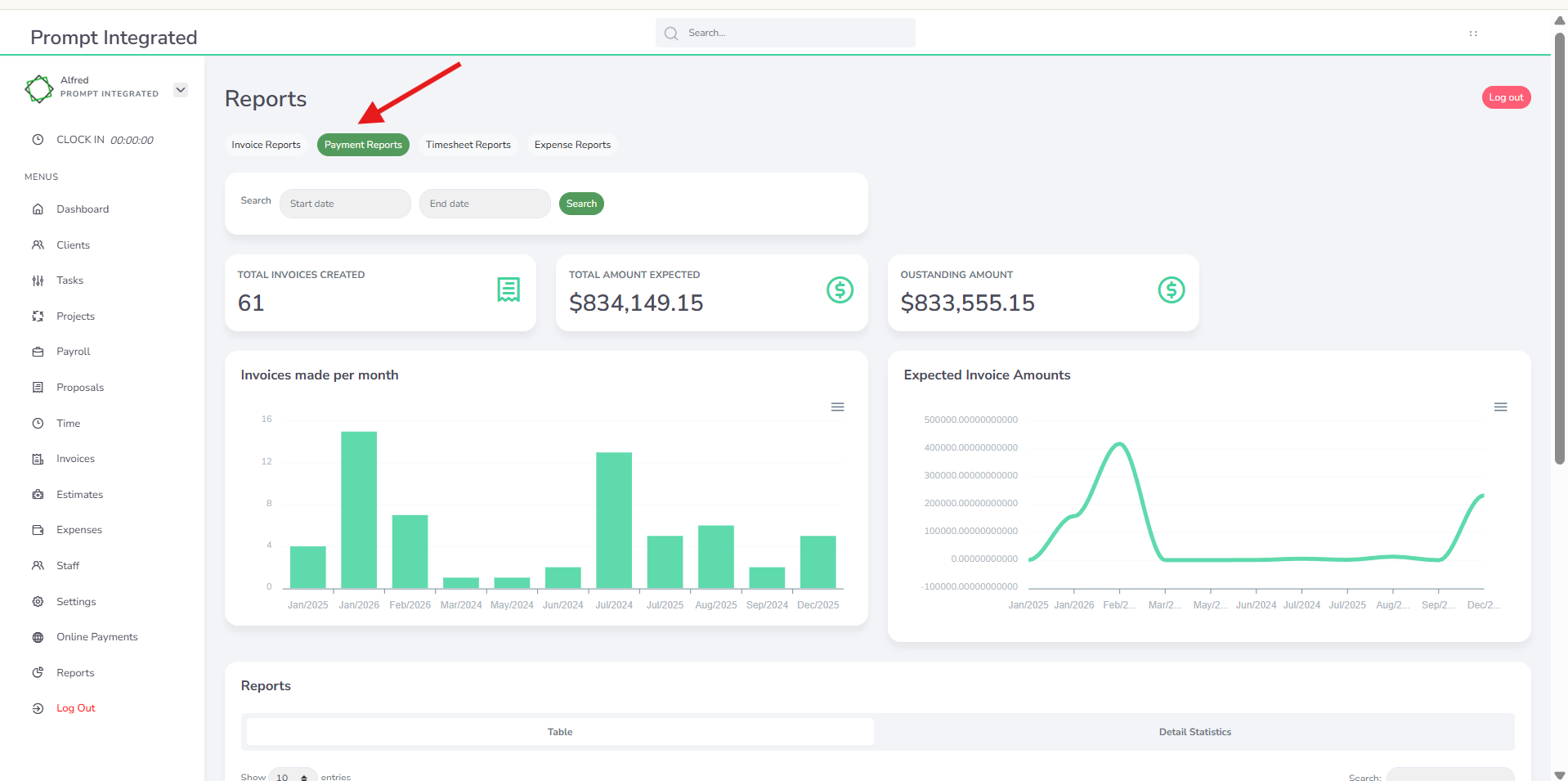1568x781 pixels.
Task: Click the Clients people icon
Action: pyautogui.click(x=38, y=245)
